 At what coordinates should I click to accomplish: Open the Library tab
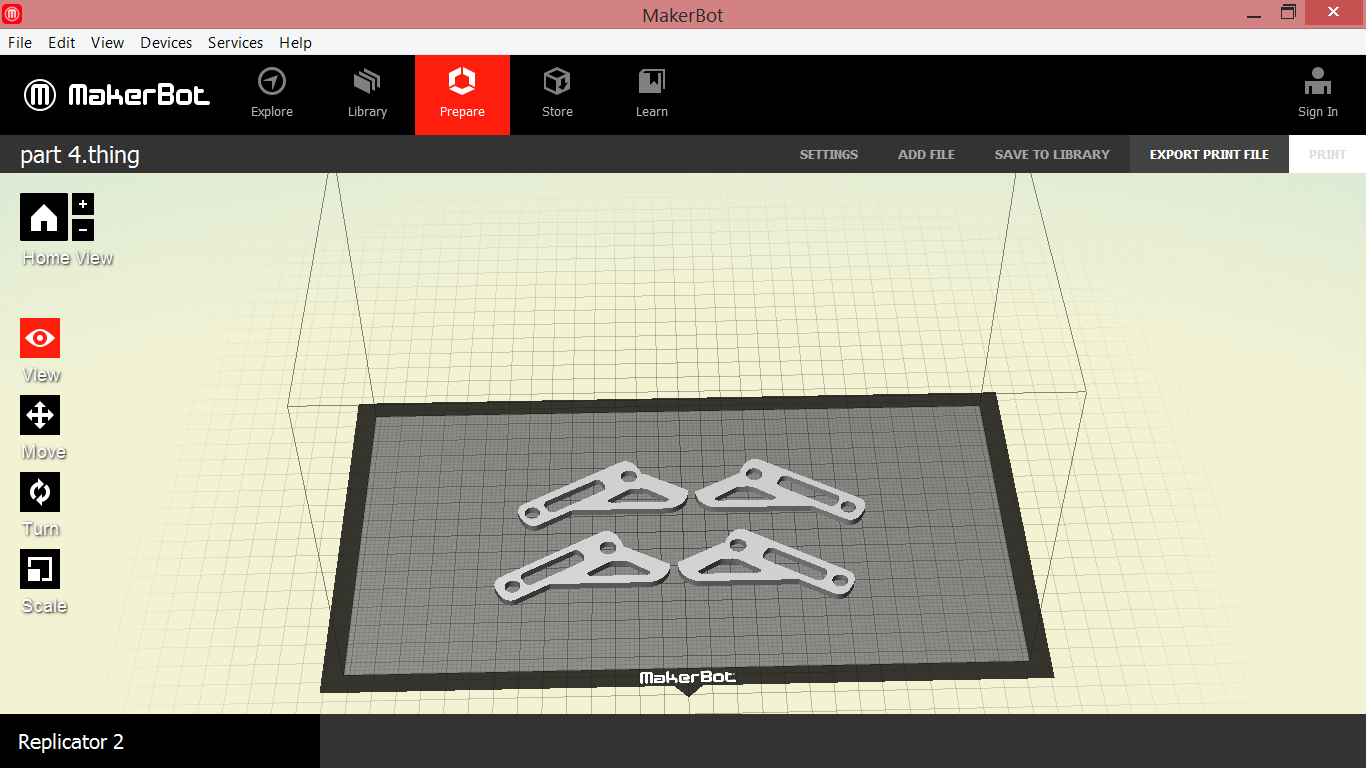pyautogui.click(x=367, y=95)
